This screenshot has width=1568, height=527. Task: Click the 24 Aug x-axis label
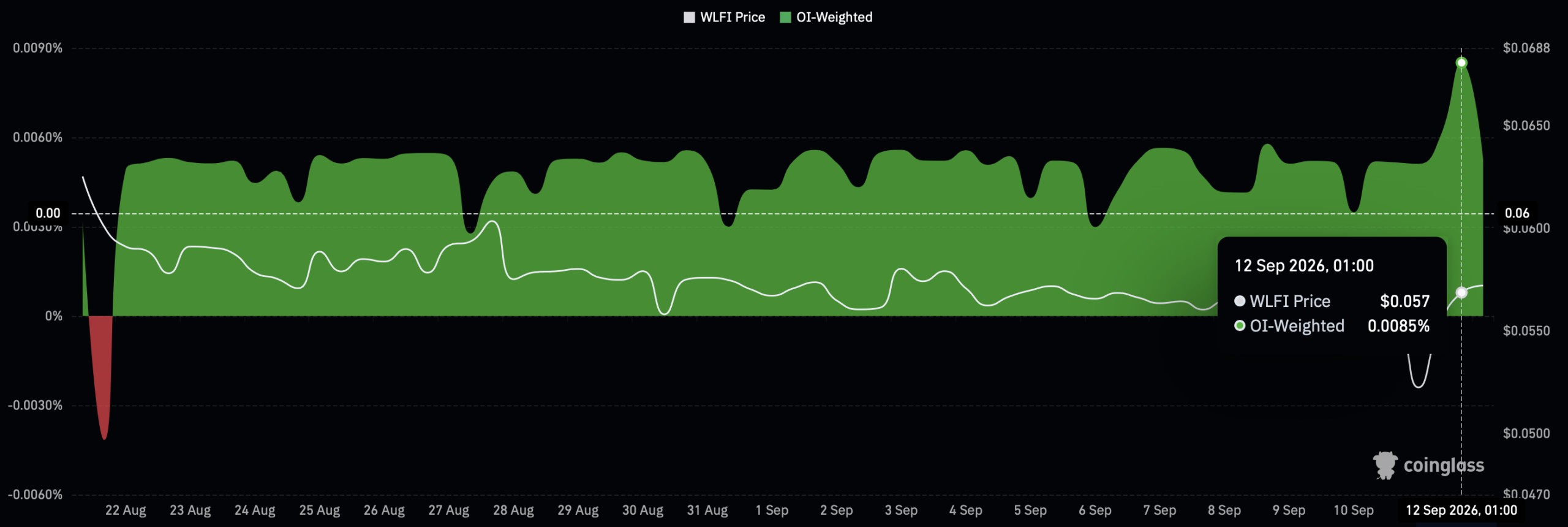coord(255,510)
